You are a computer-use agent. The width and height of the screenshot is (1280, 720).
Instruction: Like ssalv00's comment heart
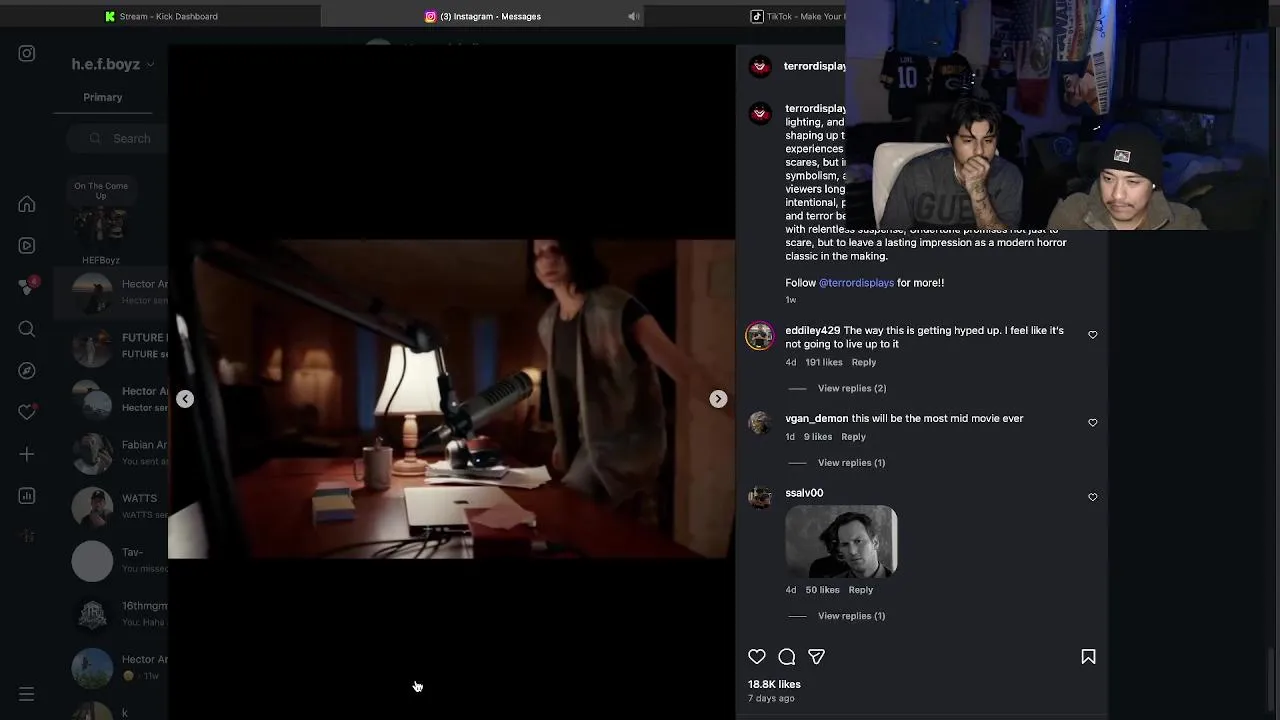point(1093,497)
